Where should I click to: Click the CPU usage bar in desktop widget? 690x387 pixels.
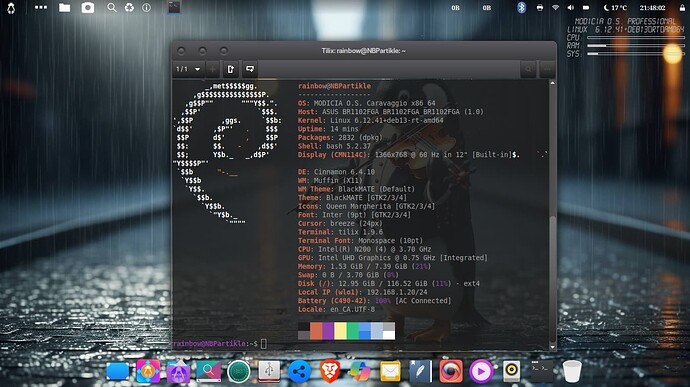[x=636, y=38]
